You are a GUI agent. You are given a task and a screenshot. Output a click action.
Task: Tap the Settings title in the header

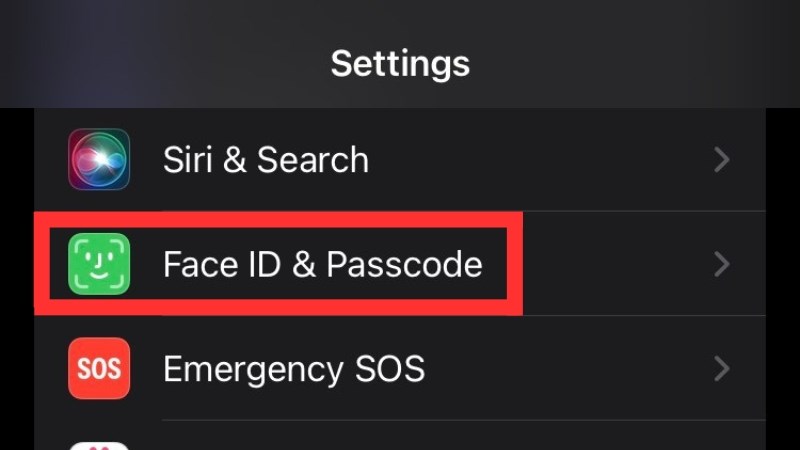pyautogui.click(x=400, y=64)
